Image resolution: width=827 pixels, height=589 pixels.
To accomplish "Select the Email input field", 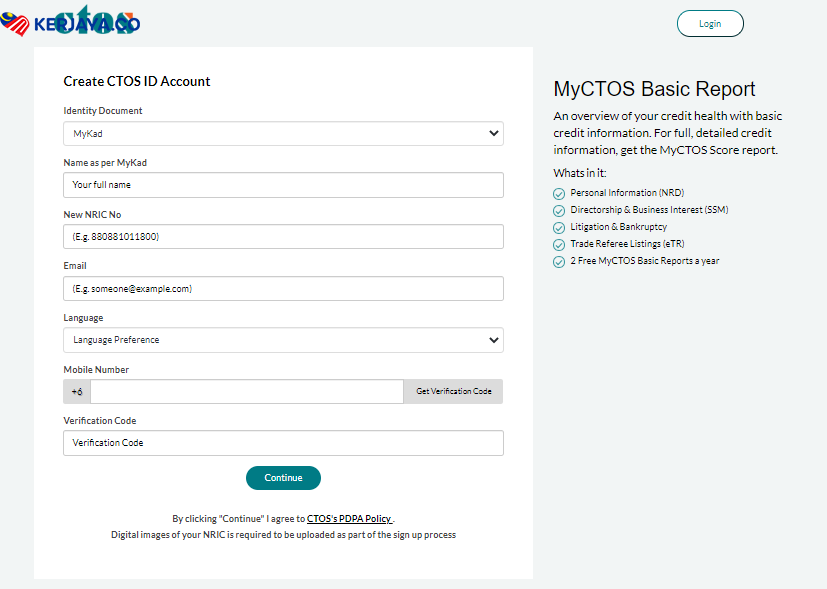I will tap(283, 289).
